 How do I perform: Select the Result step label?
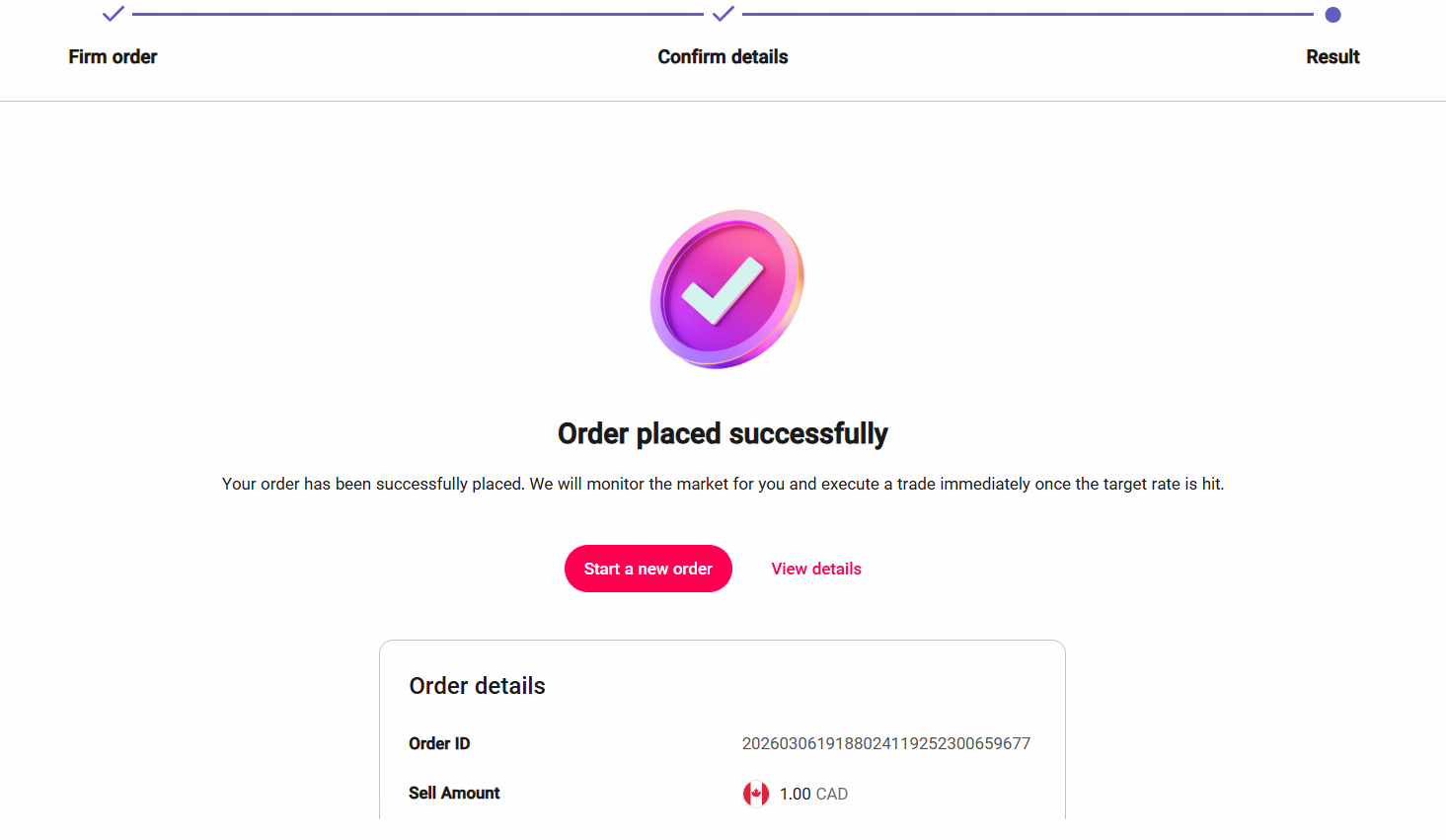click(1332, 57)
